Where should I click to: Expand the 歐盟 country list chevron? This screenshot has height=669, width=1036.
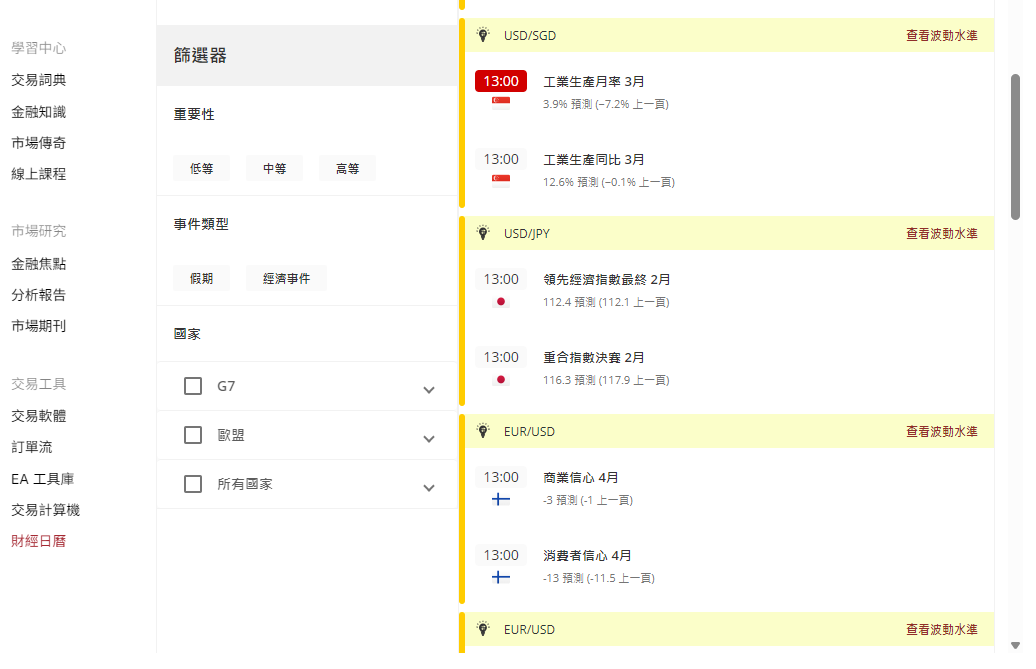429,439
